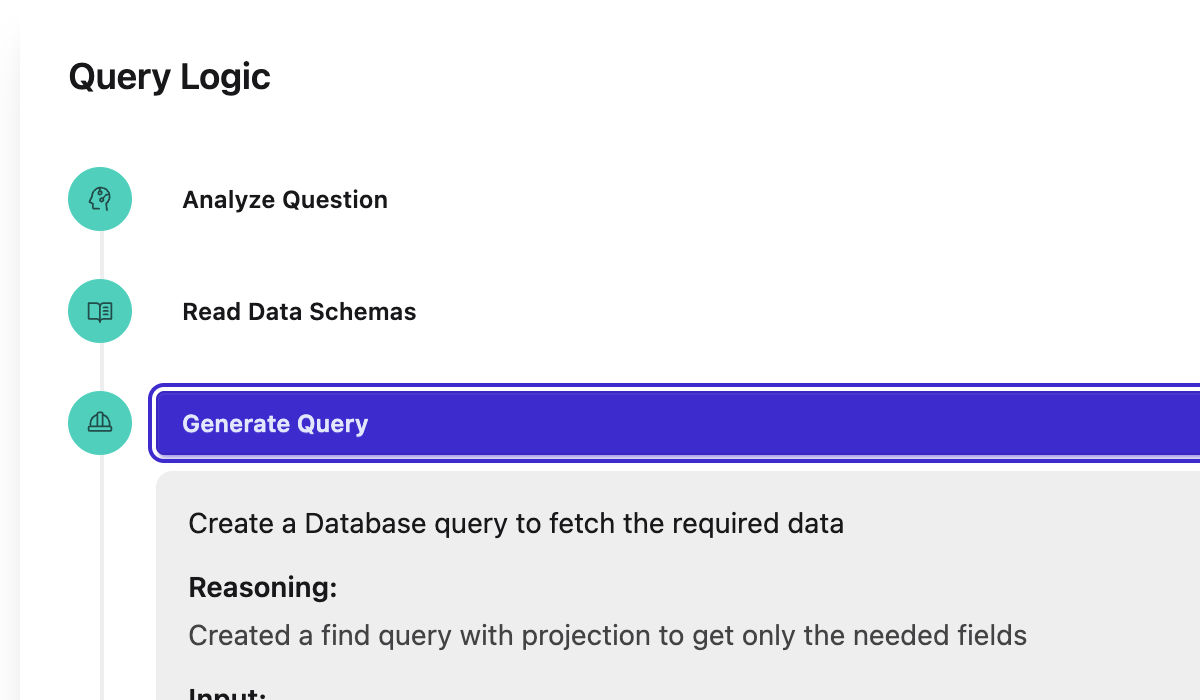The height and width of the screenshot is (700, 1200).
Task: Click the partially visible Input: label
Action: pyautogui.click(x=228, y=692)
